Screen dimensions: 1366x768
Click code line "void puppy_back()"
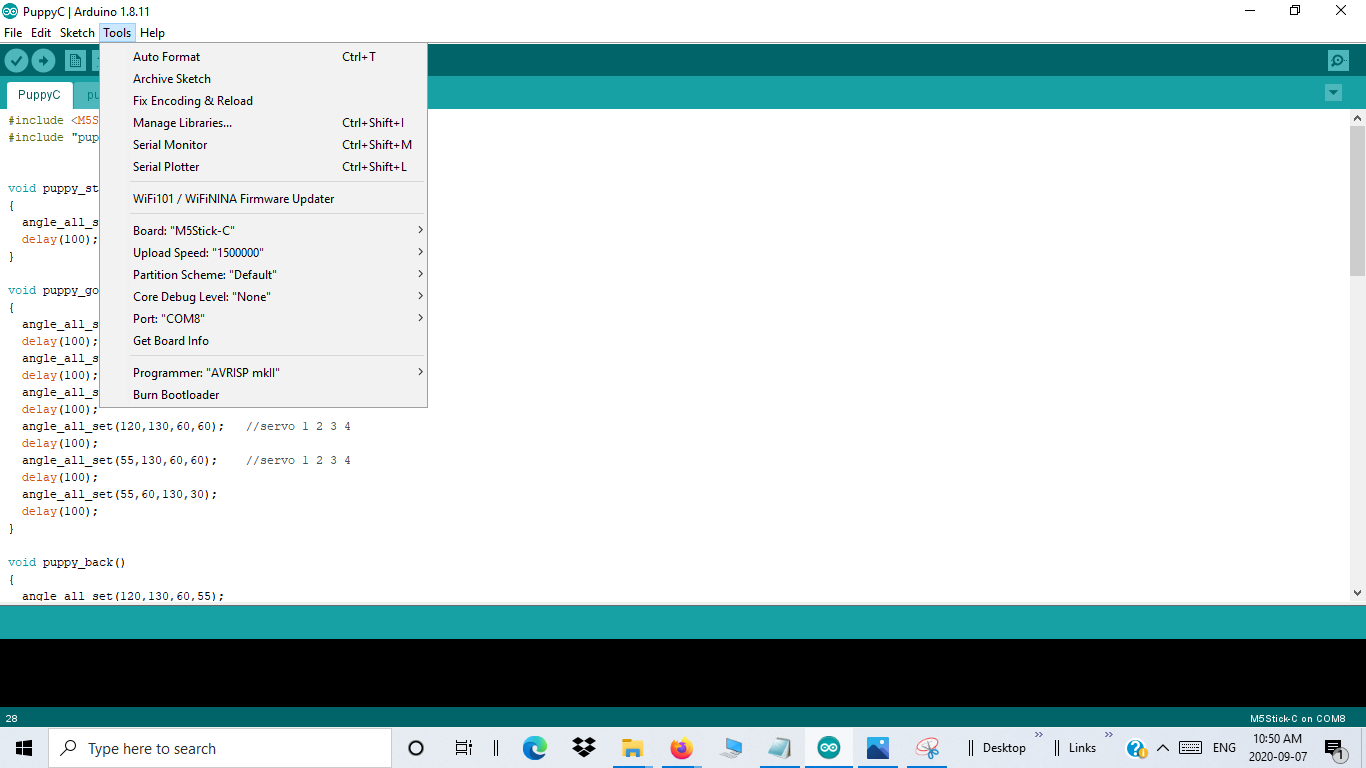pyautogui.click(x=67, y=562)
